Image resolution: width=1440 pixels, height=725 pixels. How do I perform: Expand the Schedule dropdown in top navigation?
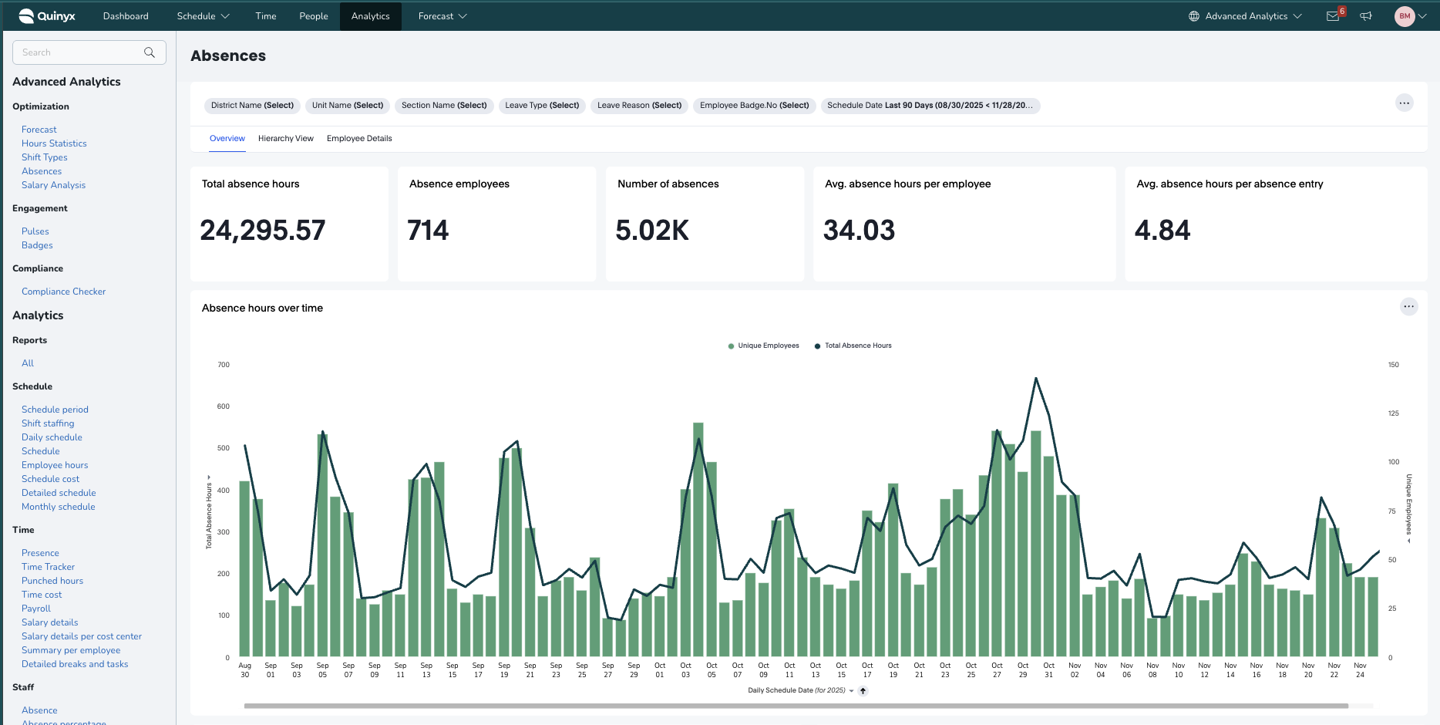point(203,16)
